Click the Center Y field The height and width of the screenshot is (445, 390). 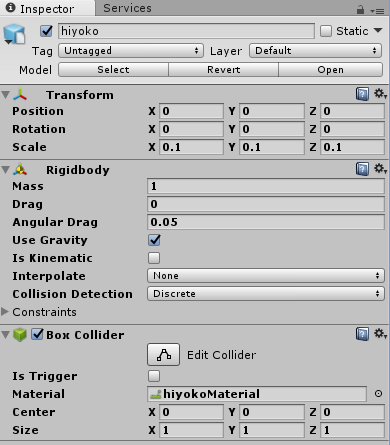[272, 412]
